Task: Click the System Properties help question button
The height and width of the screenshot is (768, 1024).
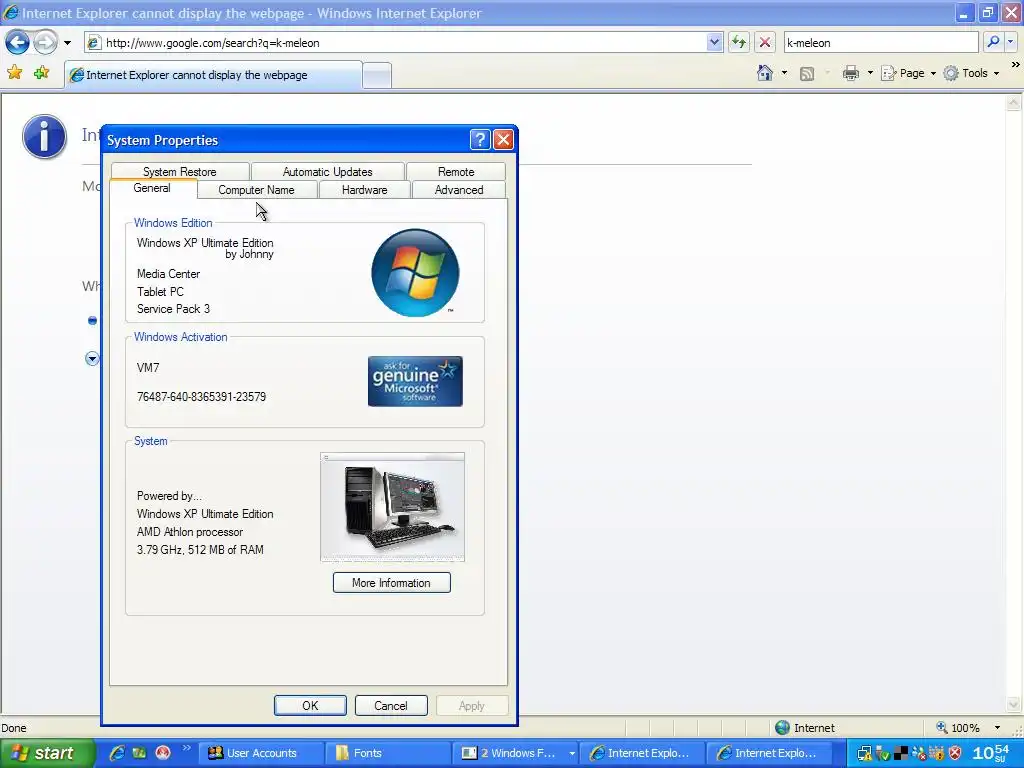Action: (x=479, y=139)
